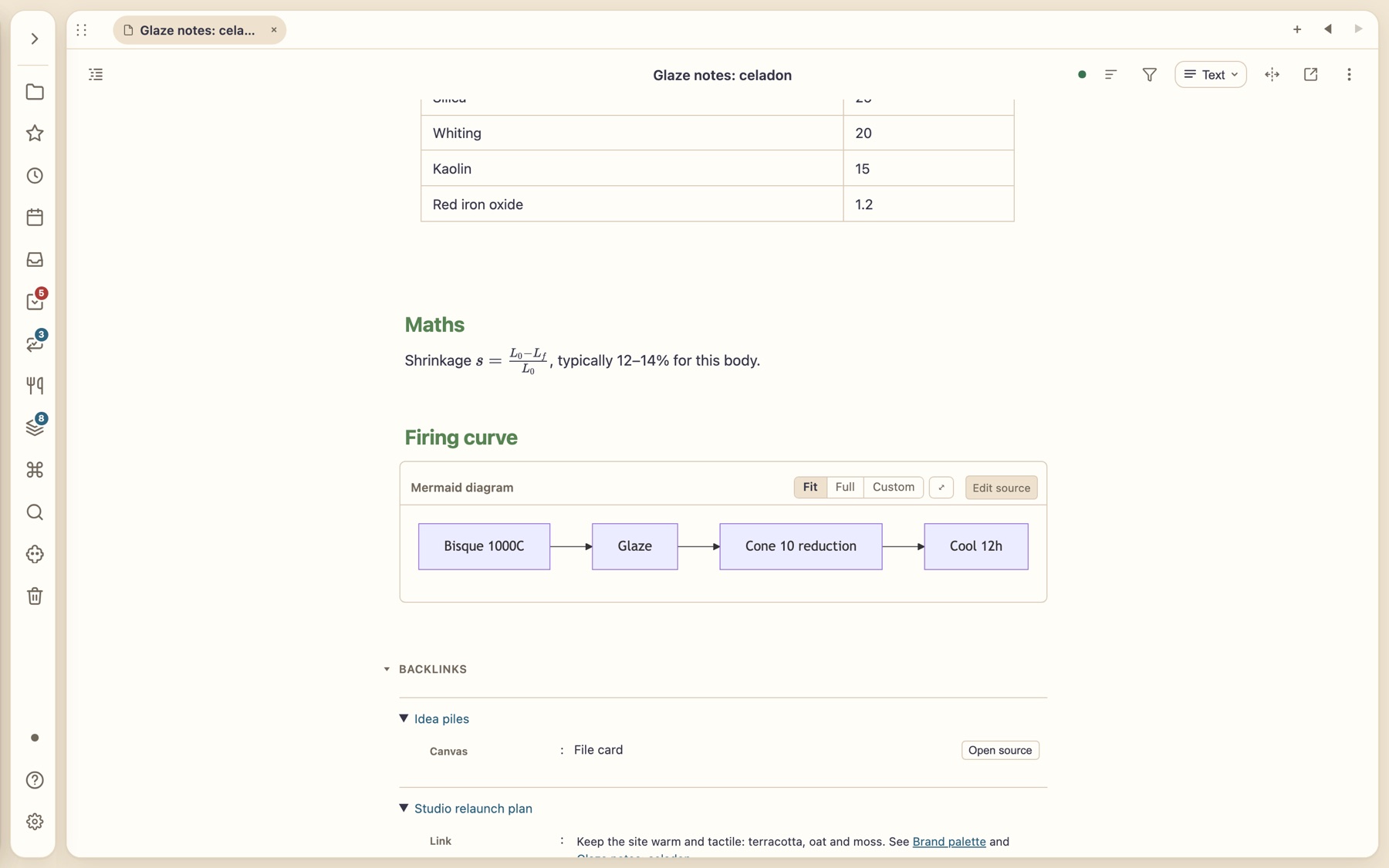Click the green status dot
Screen dimensions: 1389x868
tap(1081, 75)
